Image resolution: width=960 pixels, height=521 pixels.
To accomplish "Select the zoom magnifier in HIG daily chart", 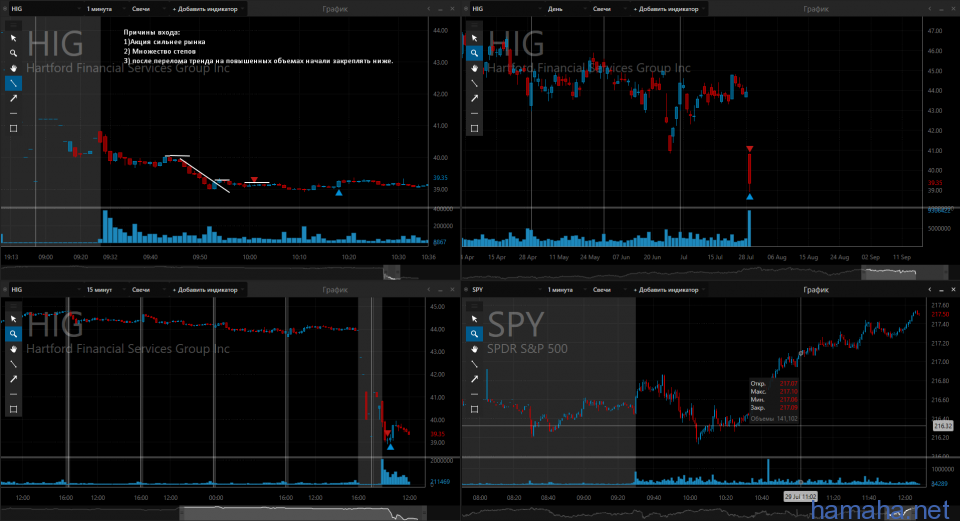I will [x=474, y=53].
